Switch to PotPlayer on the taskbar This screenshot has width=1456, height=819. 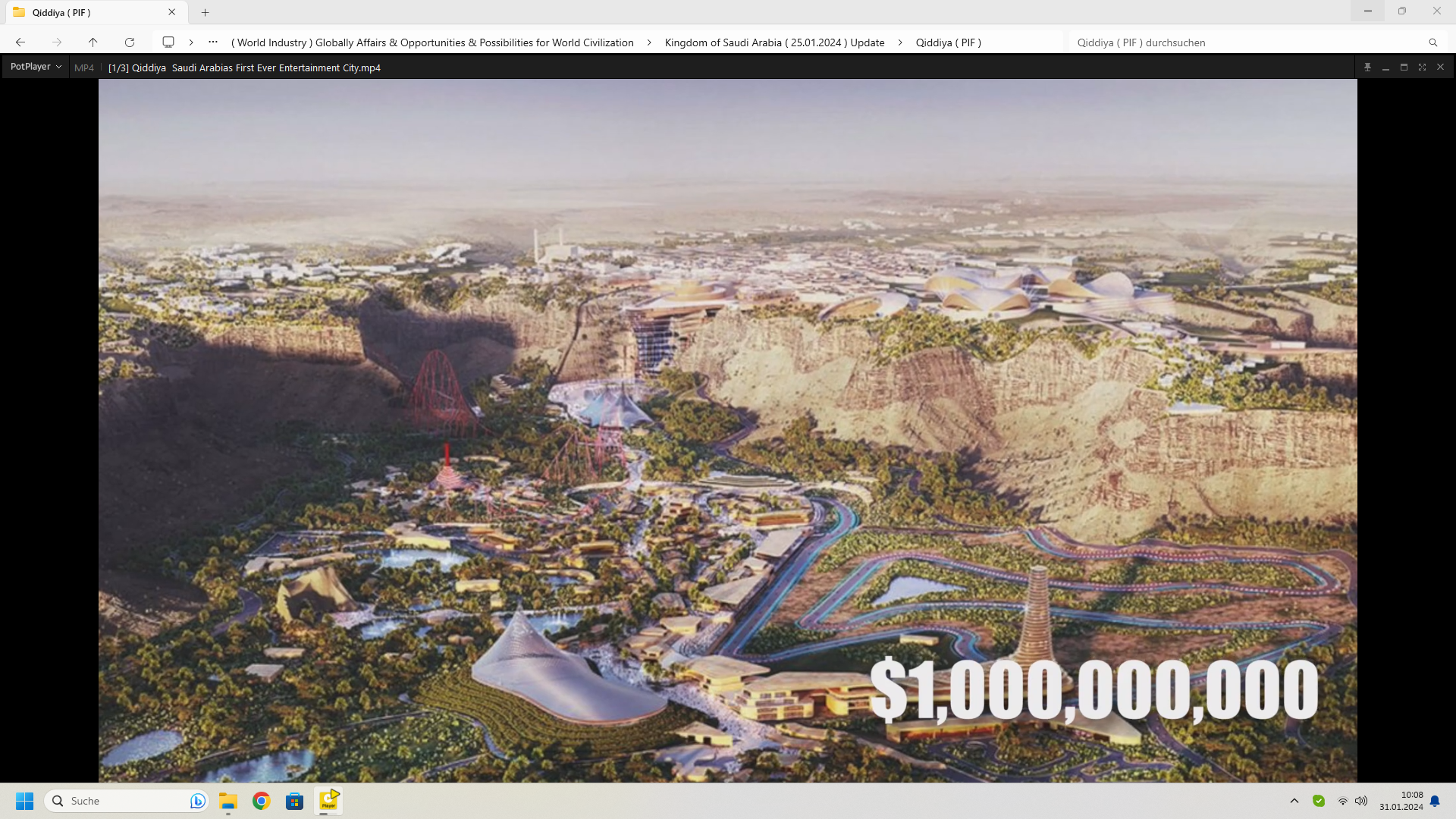(x=328, y=801)
